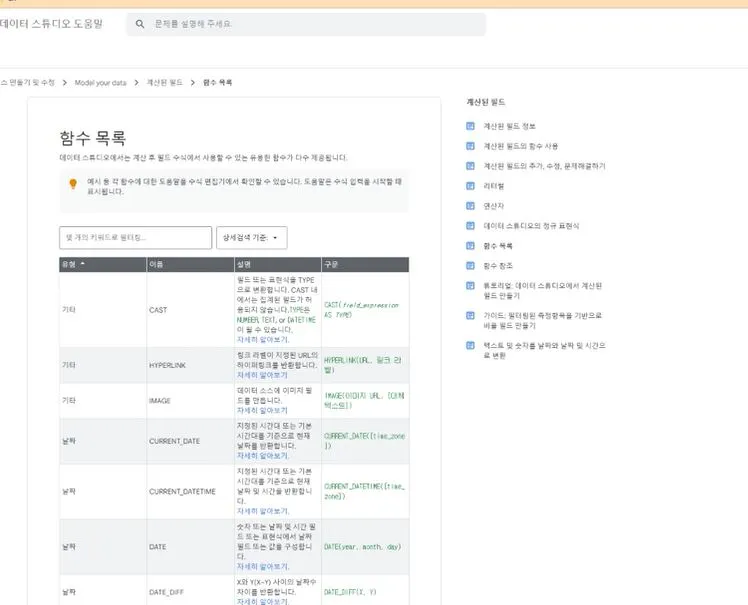Open 자세히 알아보기 link in CURRENT_DATE row

pyautogui.click(x=263, y=456)
